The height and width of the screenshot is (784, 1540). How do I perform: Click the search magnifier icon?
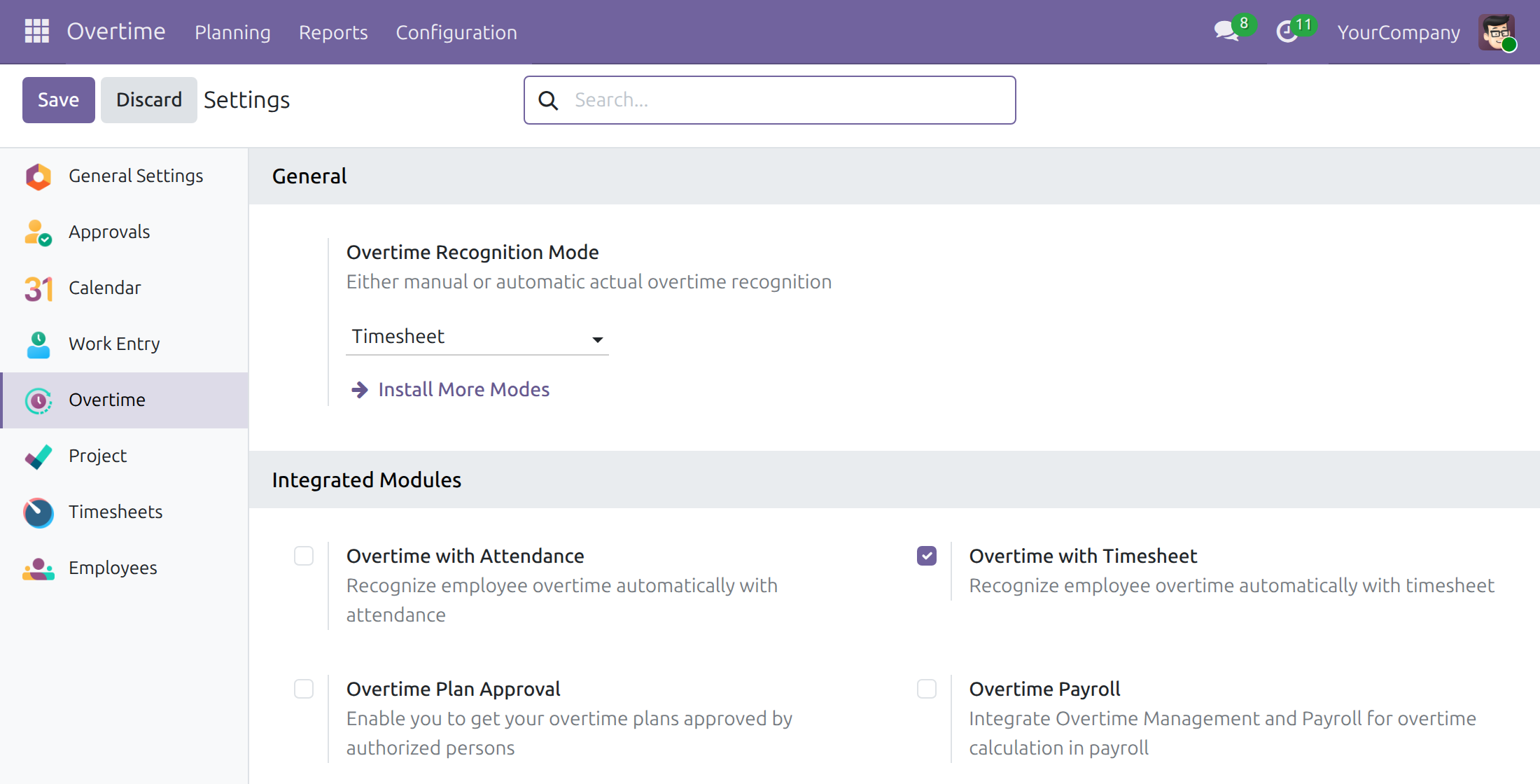tap(548, 100)
